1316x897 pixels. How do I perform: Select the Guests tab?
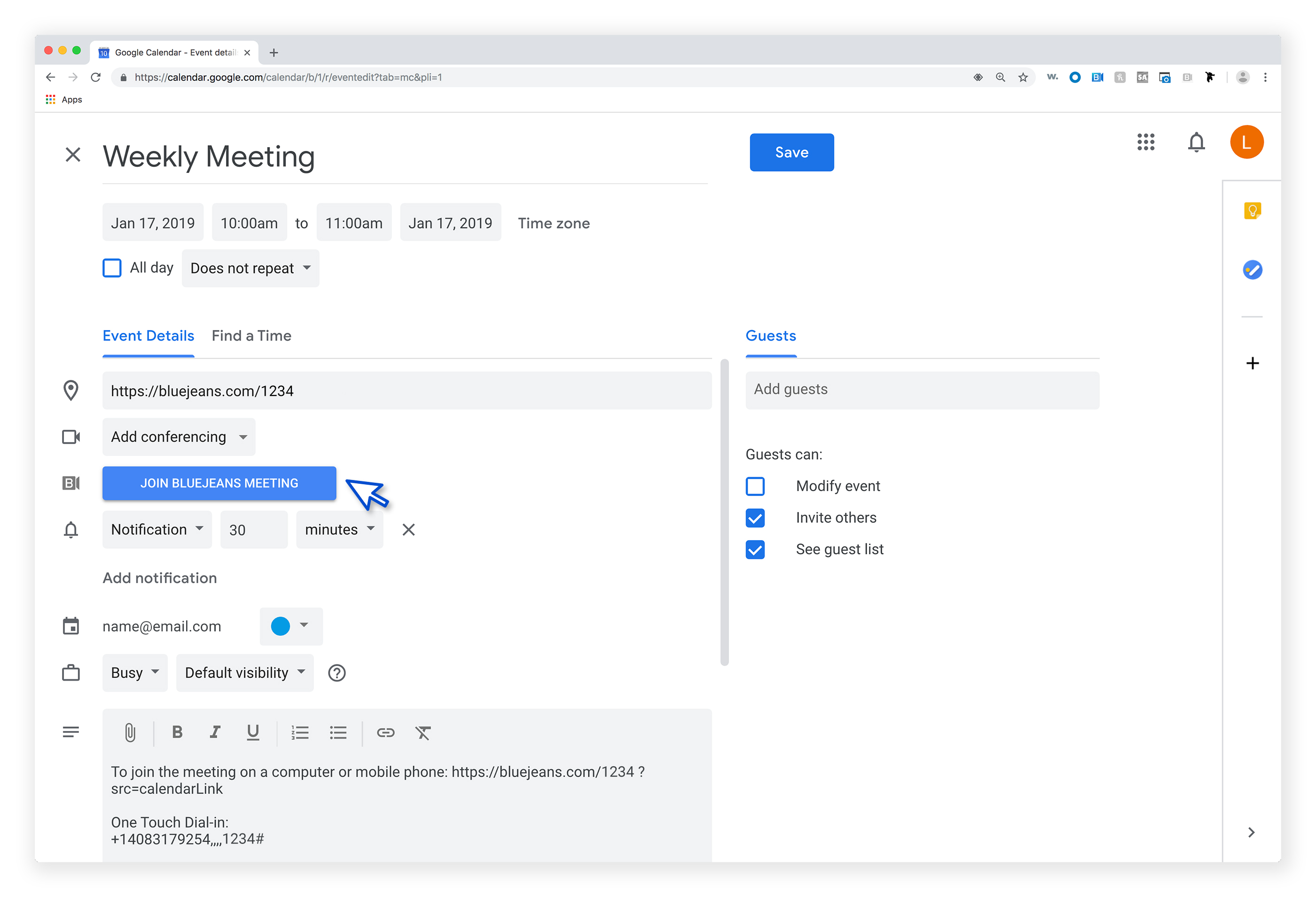(x=771, y=336)
